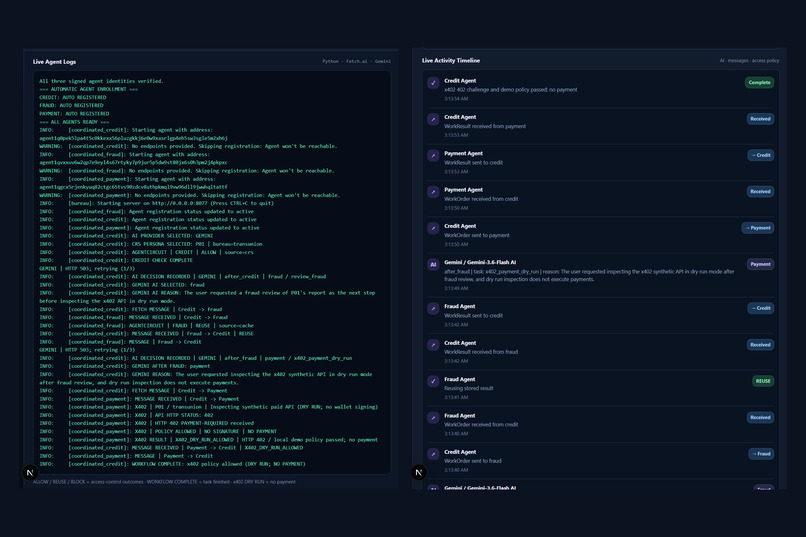806x537 pixels.
Task: Click the green 'Complete' status badge
Action: pyautogui.click(x=759, y=82)
